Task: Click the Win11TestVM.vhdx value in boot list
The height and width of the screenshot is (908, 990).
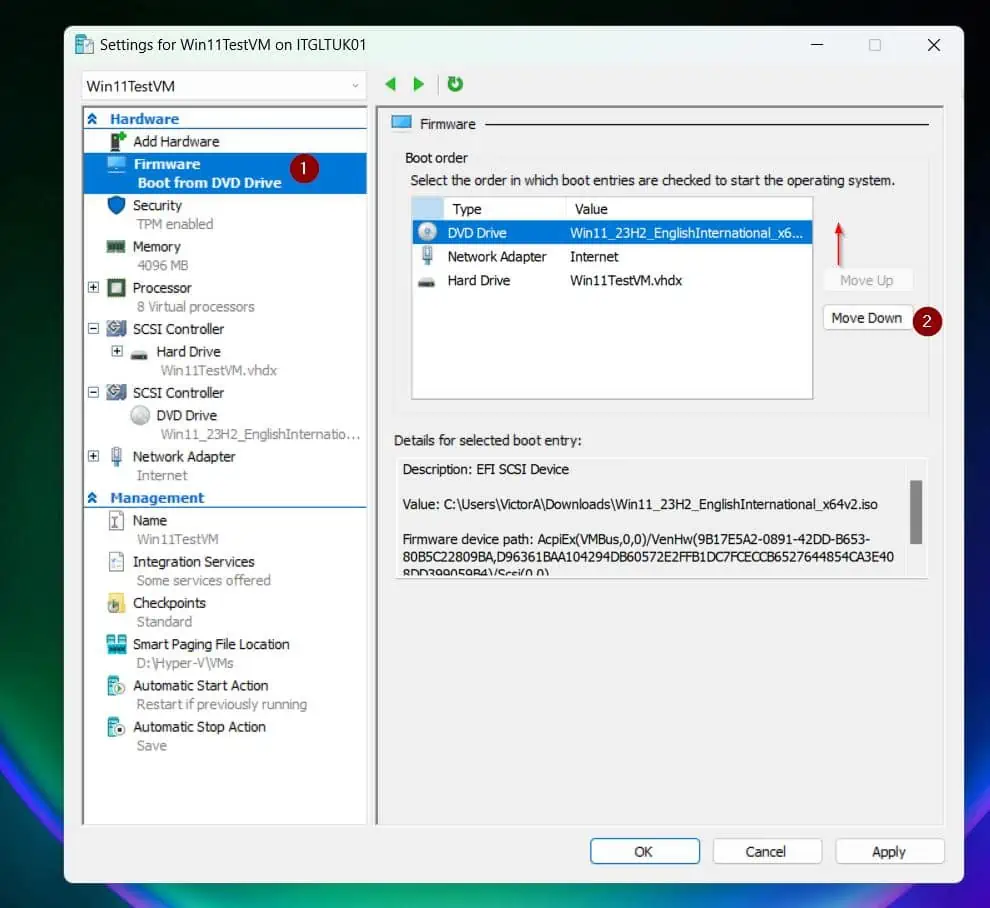Action: 626,280
